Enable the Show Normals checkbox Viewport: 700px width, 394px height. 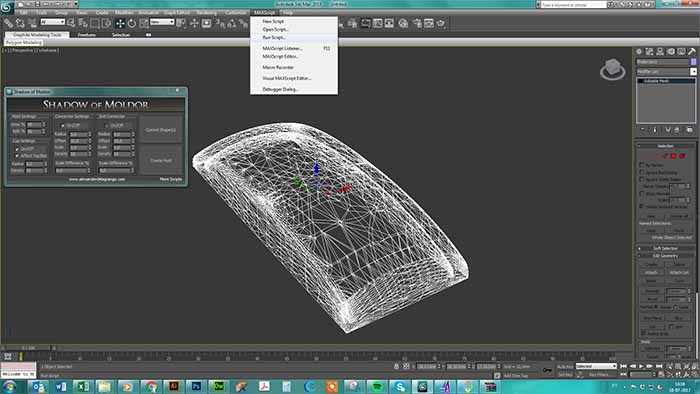point(642,194)
